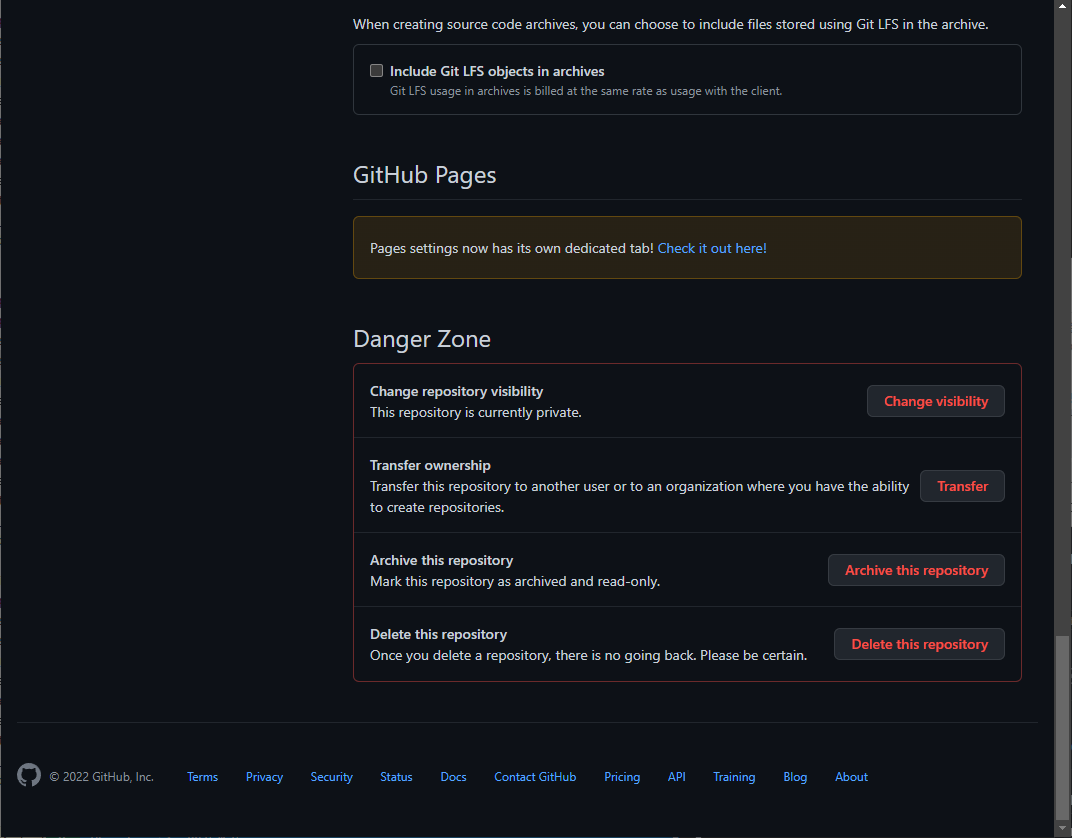Click 'This repository is currently private.' text

coord(476,412)
